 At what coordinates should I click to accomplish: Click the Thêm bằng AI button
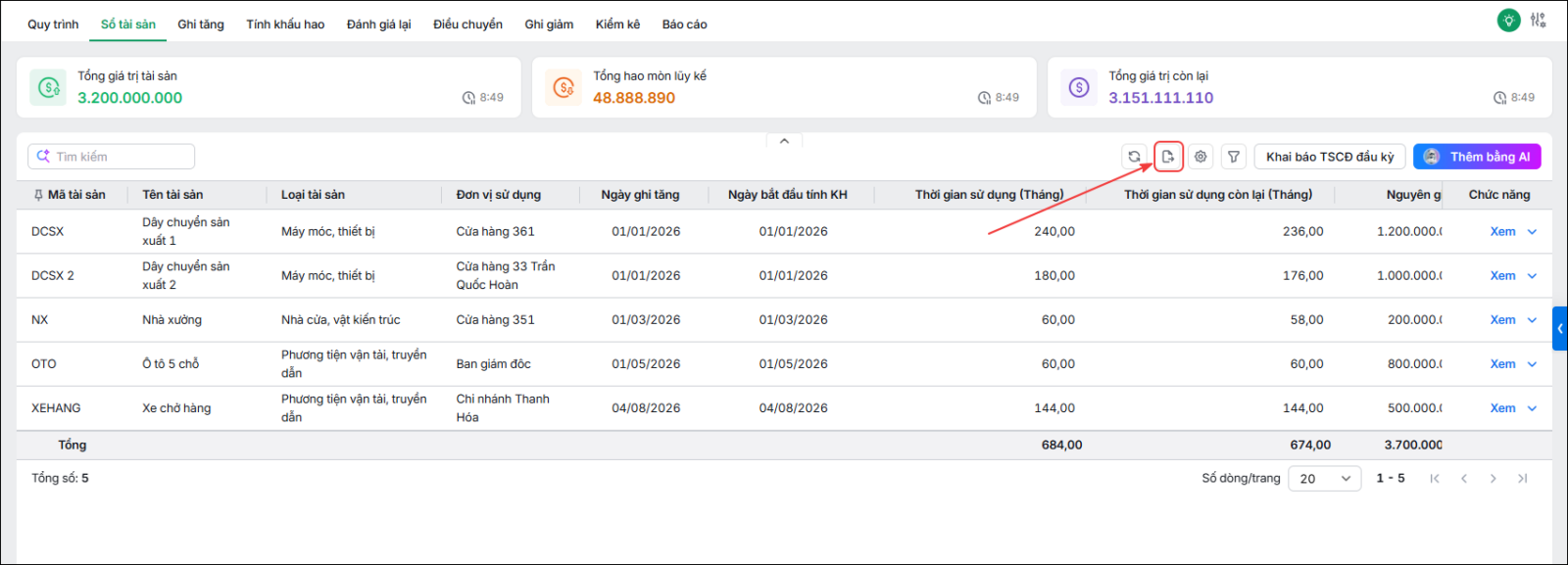tap(1477, 157)
